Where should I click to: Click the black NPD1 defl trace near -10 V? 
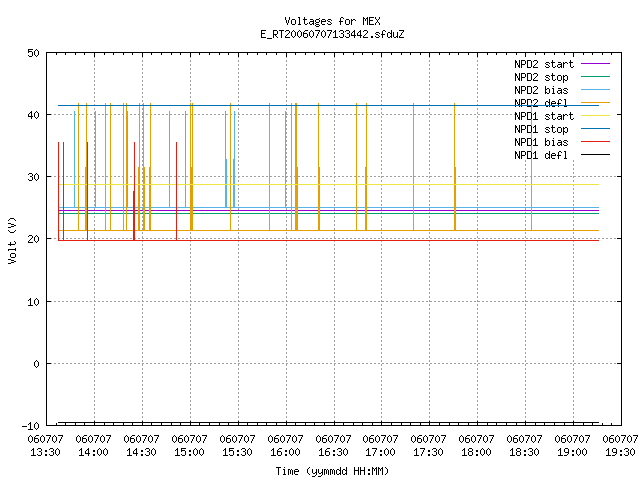click(329, 422)
